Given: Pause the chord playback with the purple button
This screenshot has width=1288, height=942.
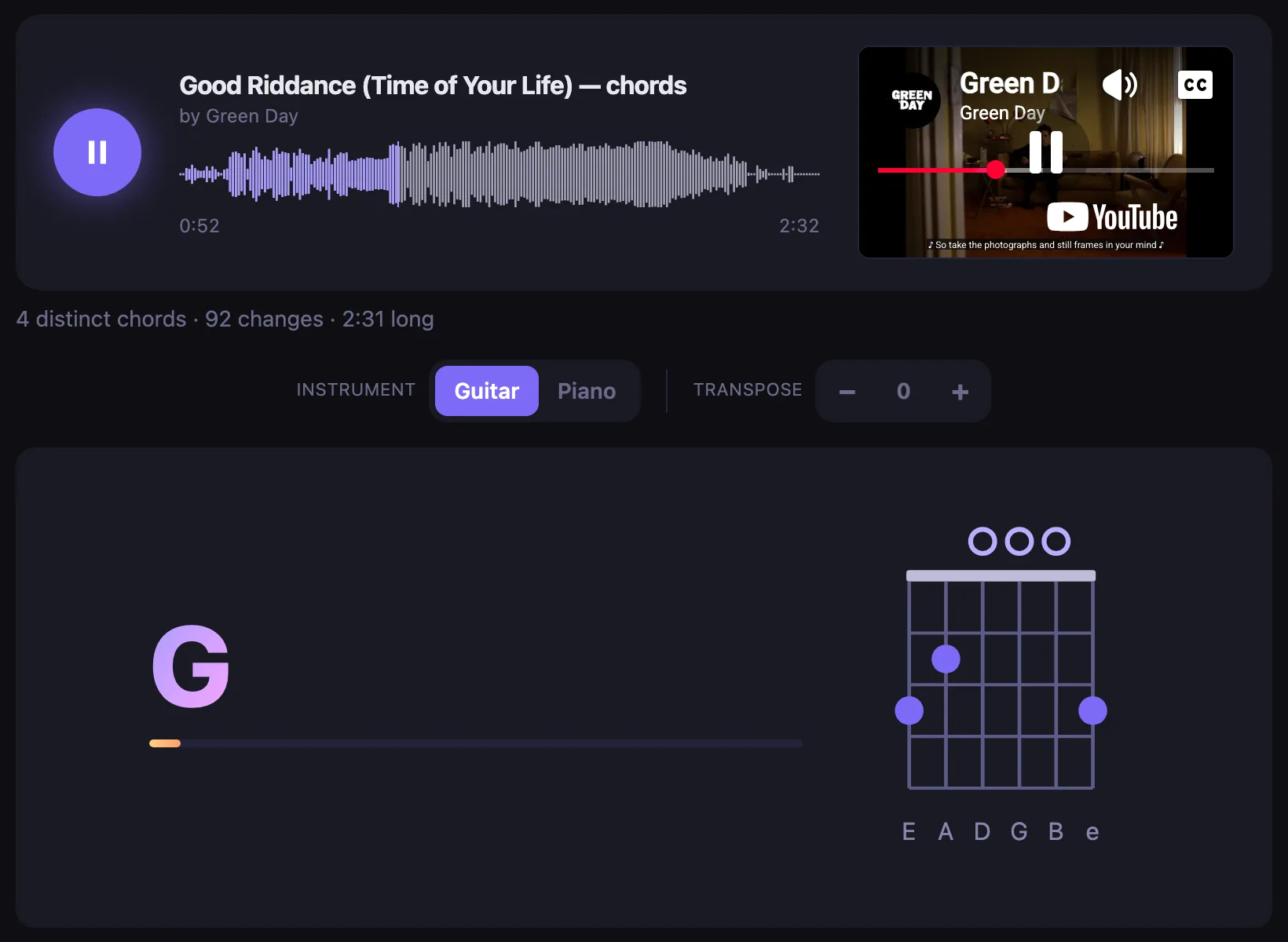Looking at the screenshot, I should pos(97,152).
